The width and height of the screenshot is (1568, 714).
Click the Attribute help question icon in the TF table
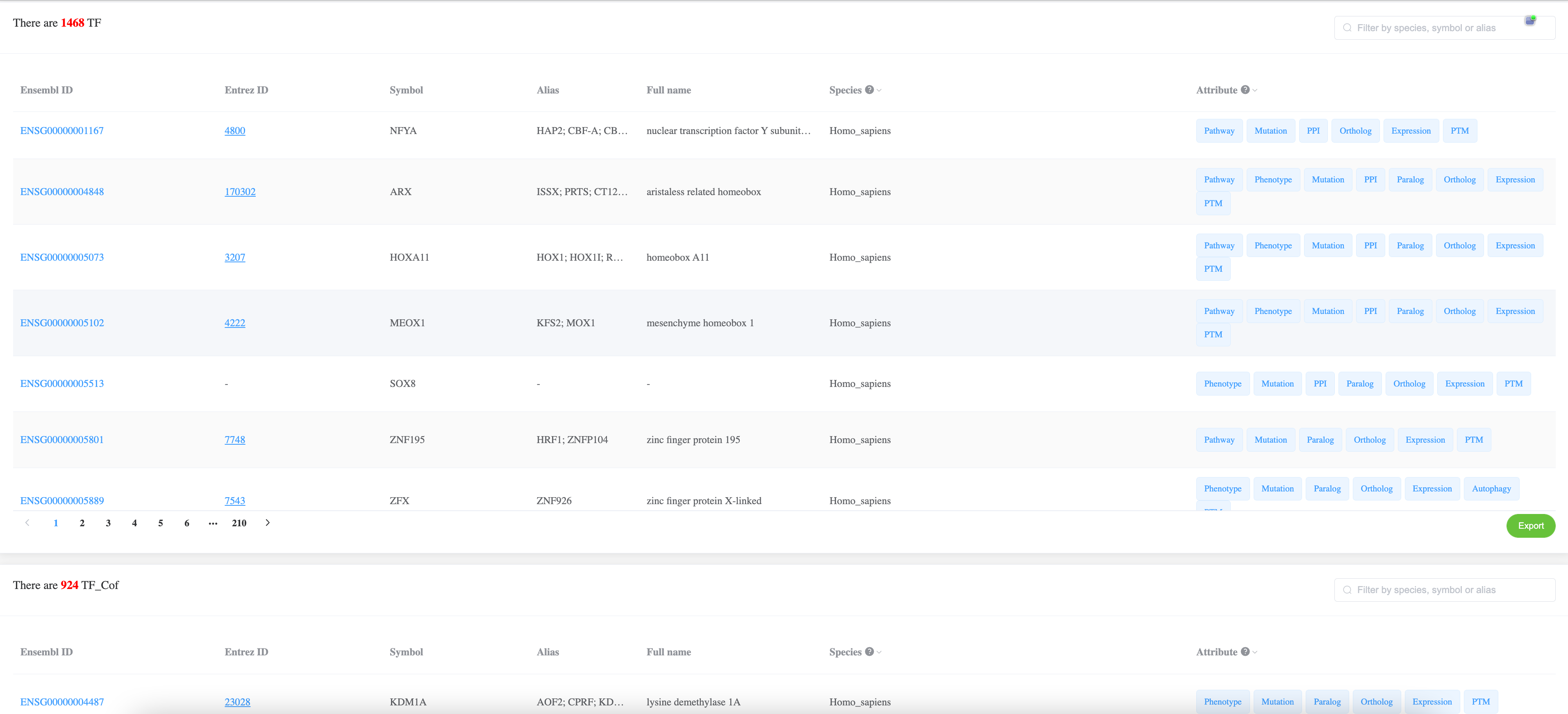click(1245, 89)
